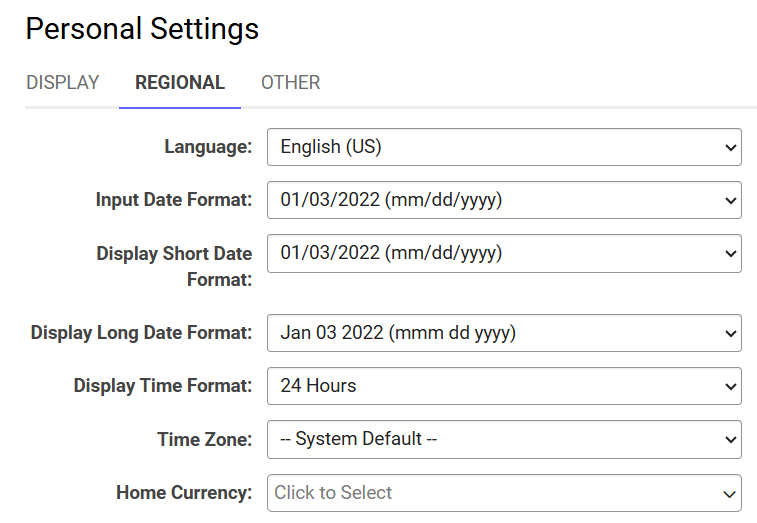Viewport: 757px width, 523px height.
Task: Click the Home Currency 'Click to Select' field
Action: click(x=504, y=493)
